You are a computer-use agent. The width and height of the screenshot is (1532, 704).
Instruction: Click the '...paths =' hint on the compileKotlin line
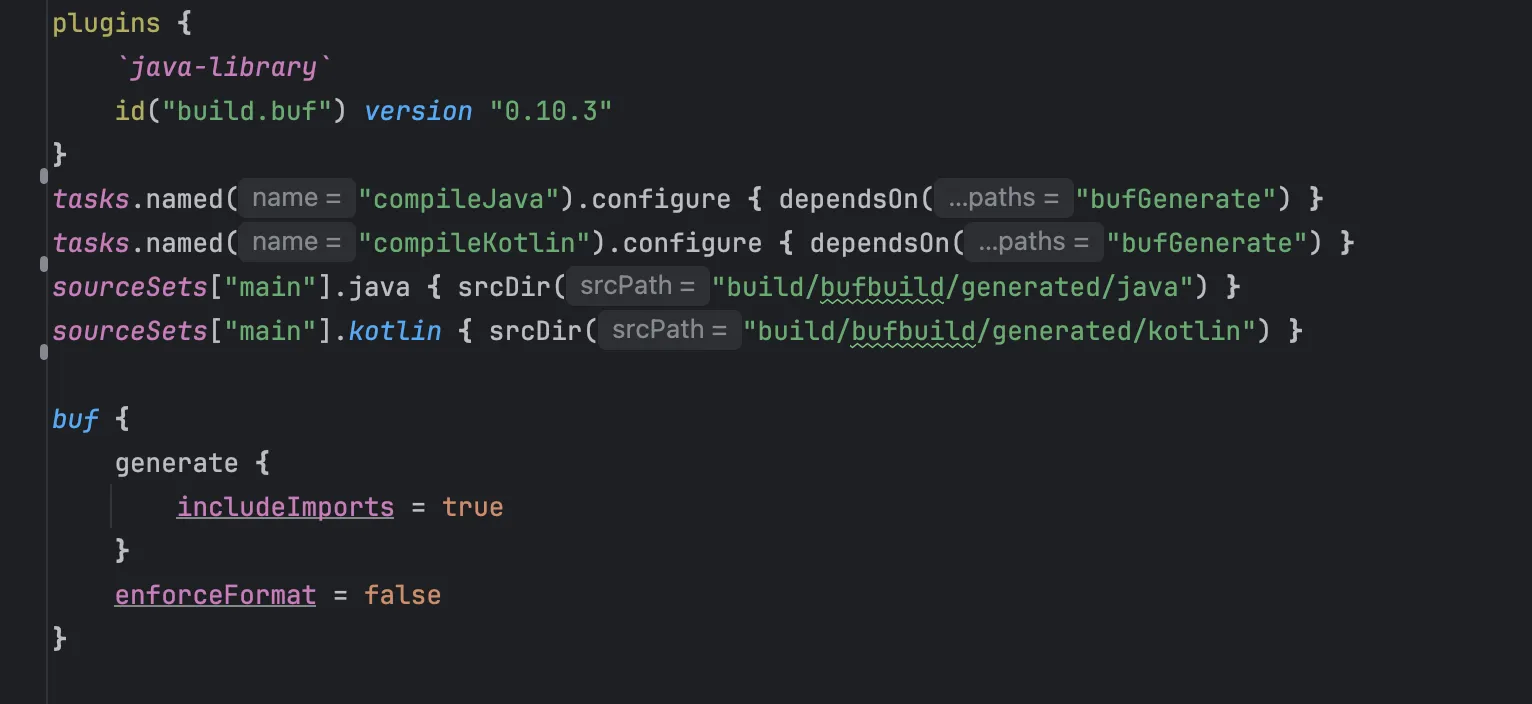(1034, 242)
